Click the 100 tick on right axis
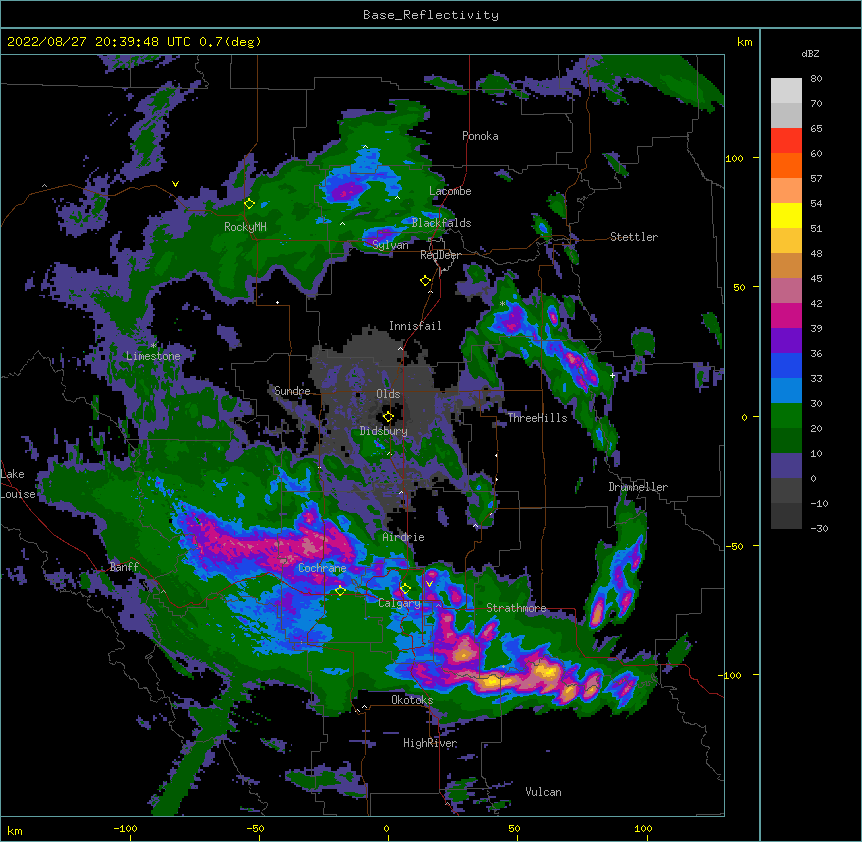The width and height of the screenshot is (862, 842). 734,158
